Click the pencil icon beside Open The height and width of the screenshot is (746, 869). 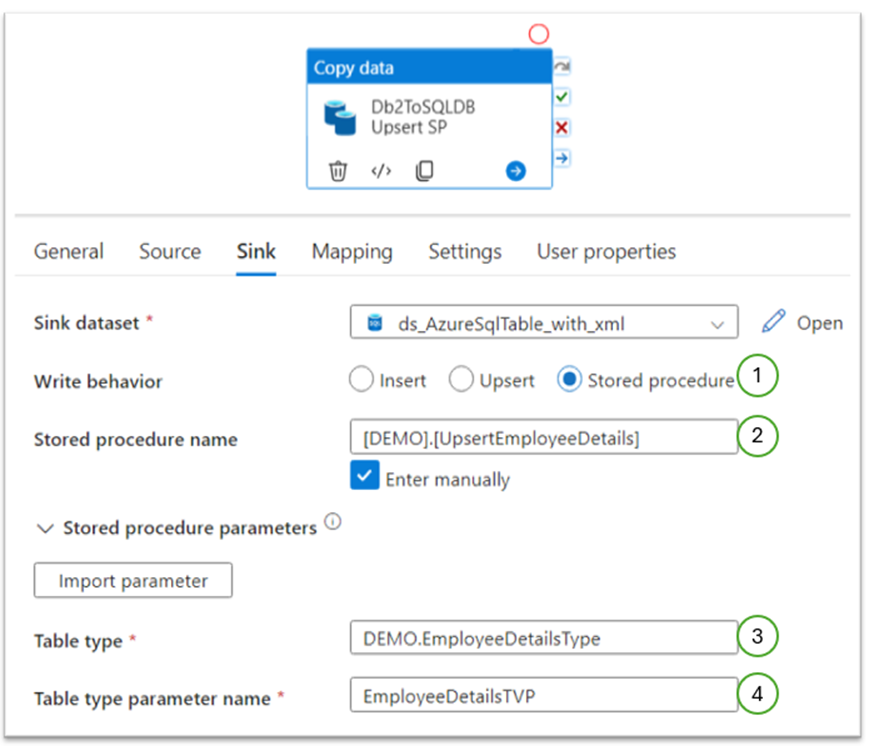(773, 321)
